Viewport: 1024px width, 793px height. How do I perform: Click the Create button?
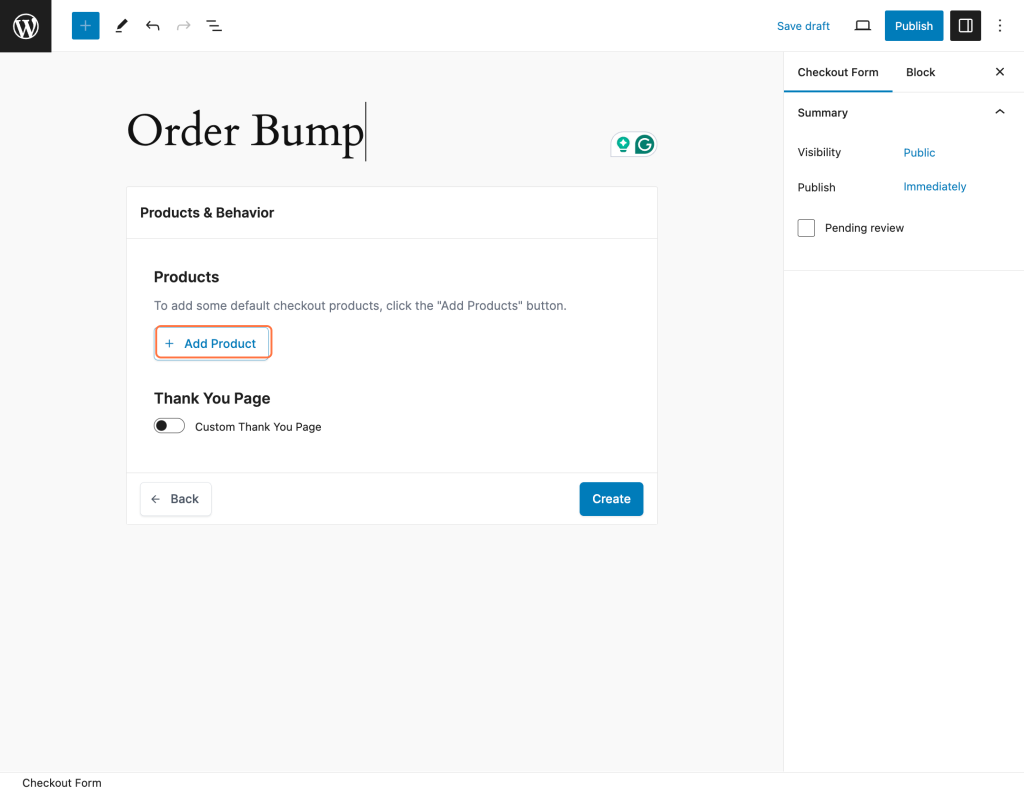click(x=611, y=498)
